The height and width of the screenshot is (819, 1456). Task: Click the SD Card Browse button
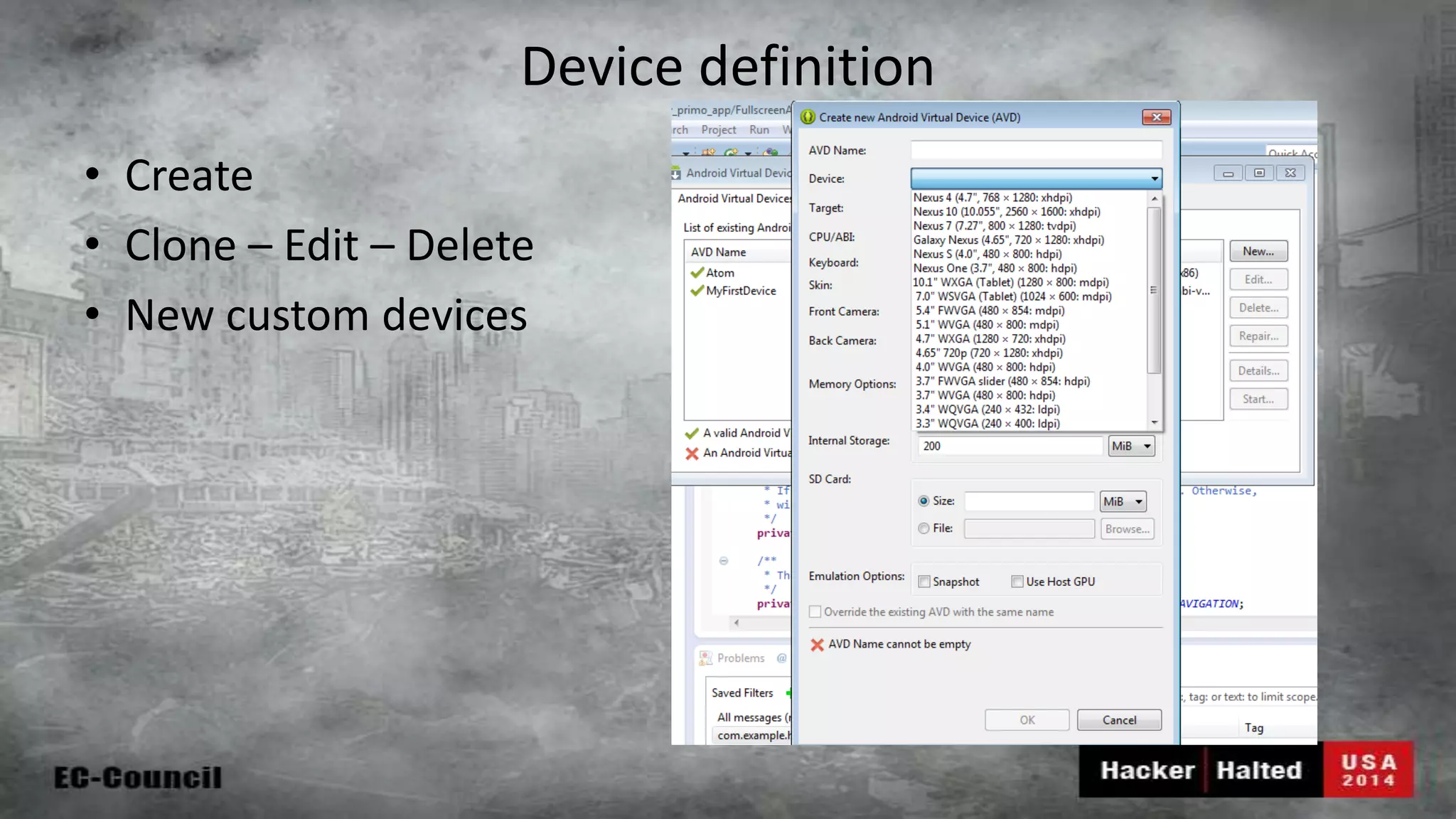1127,529
